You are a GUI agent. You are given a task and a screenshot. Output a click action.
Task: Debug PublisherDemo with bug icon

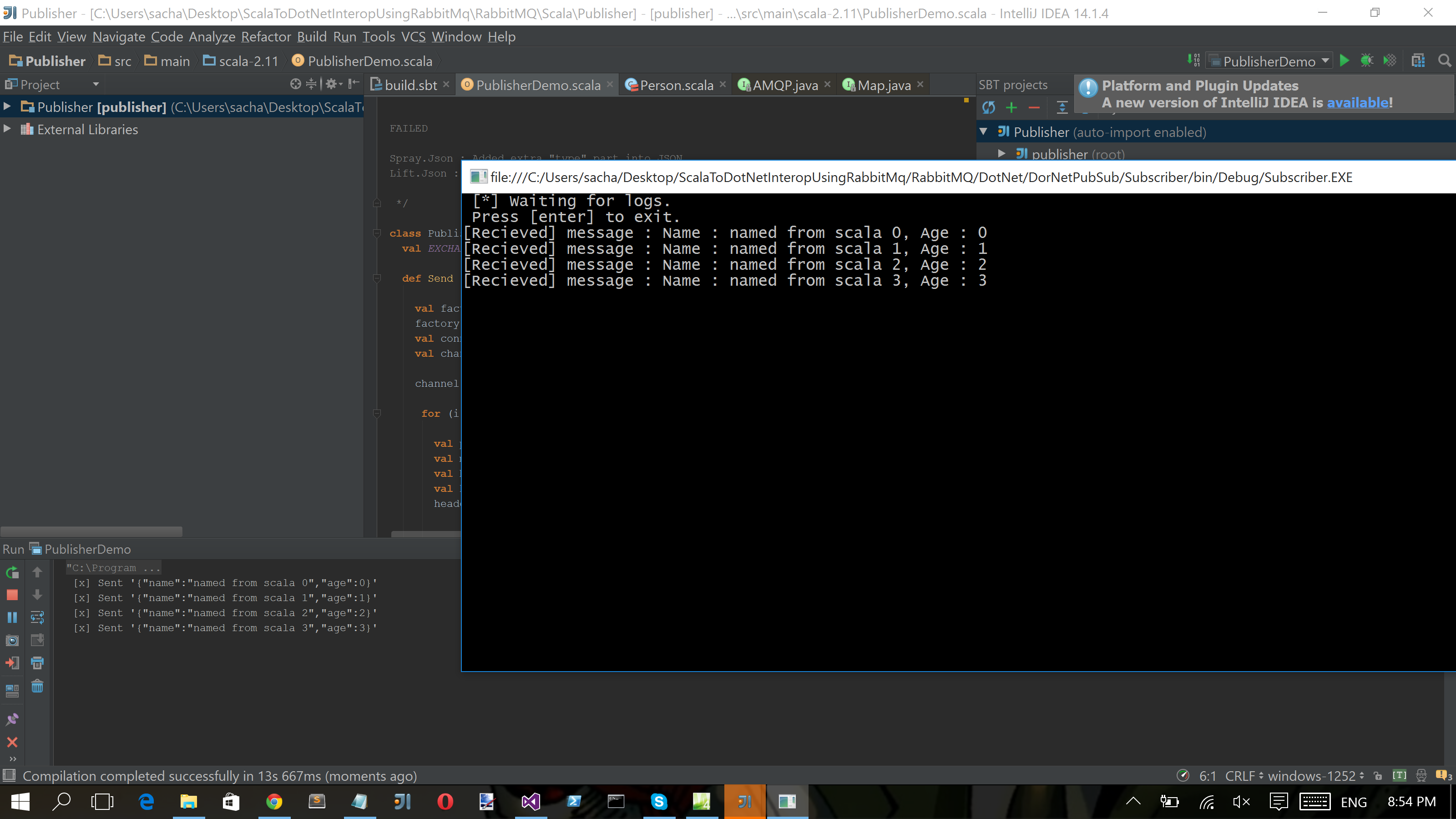coord(1367,61)
